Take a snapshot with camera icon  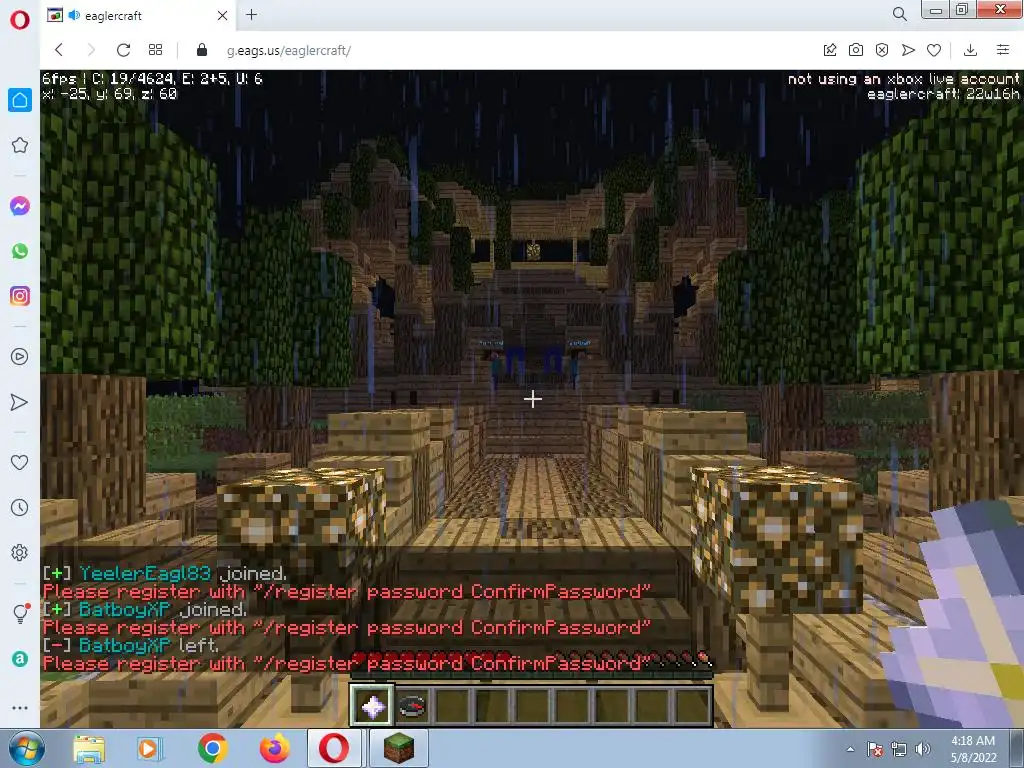coord(856,50)
